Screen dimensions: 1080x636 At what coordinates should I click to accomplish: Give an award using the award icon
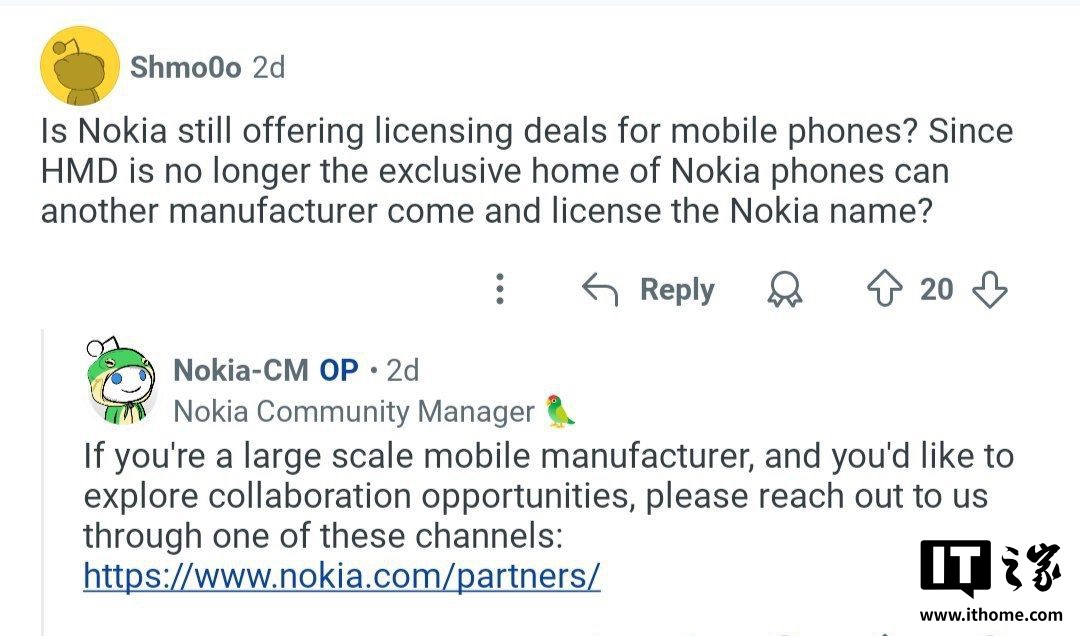click(x=784, y=290)
